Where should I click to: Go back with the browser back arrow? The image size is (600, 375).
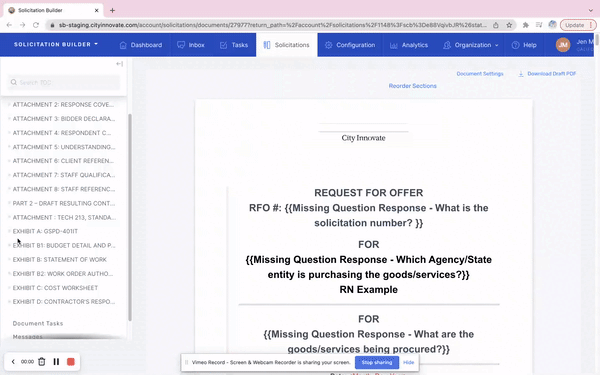tap(9, 25)
